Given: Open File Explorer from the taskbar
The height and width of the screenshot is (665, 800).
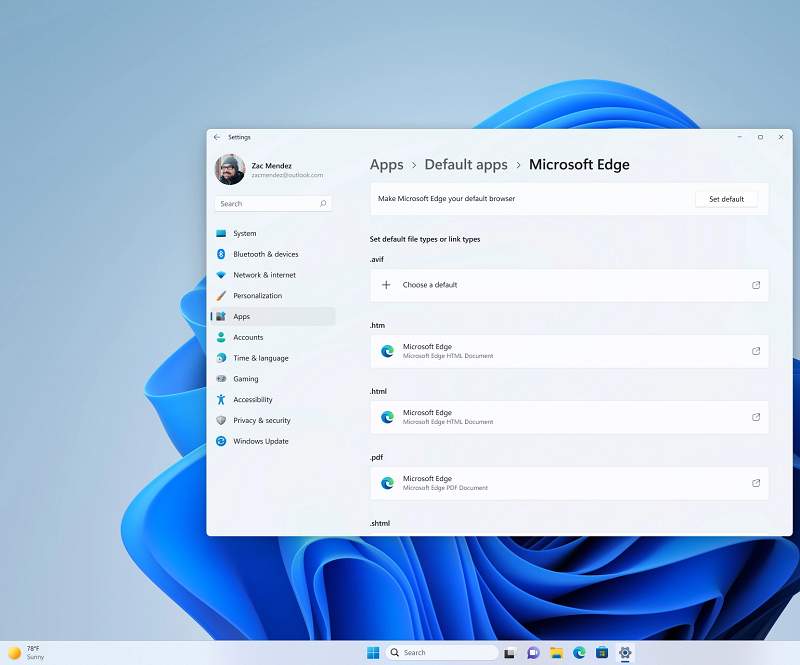Looking at the screenshot, I should pyautogui.click(x=556, y=653).
